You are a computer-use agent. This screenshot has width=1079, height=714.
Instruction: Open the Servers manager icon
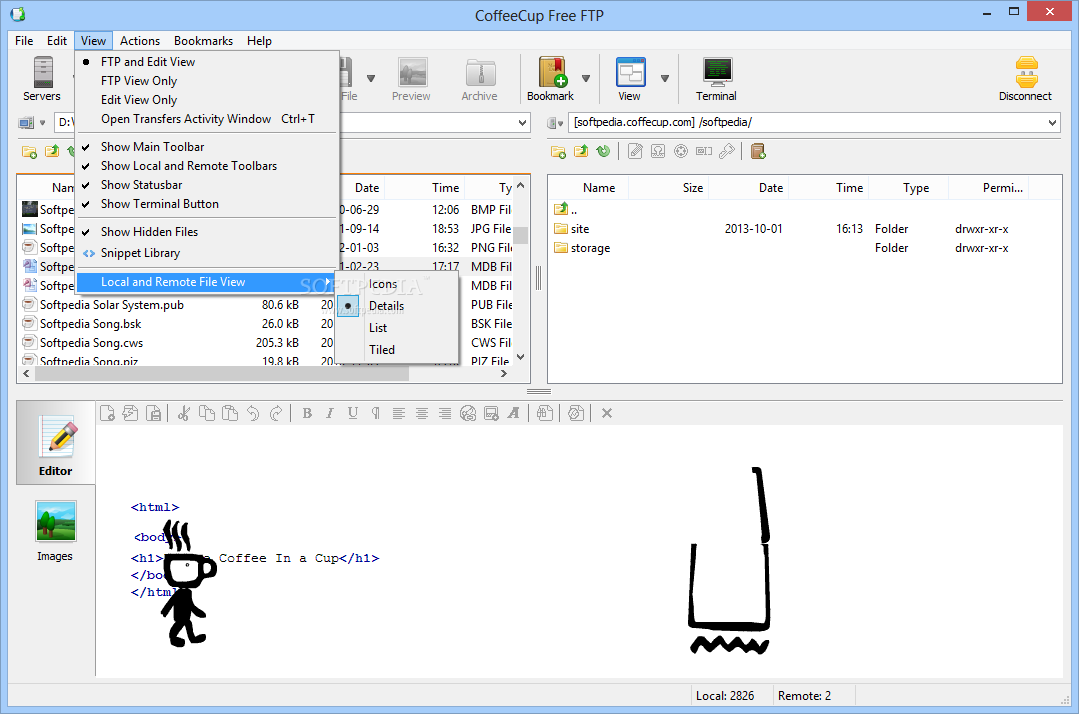click(42, 78)
